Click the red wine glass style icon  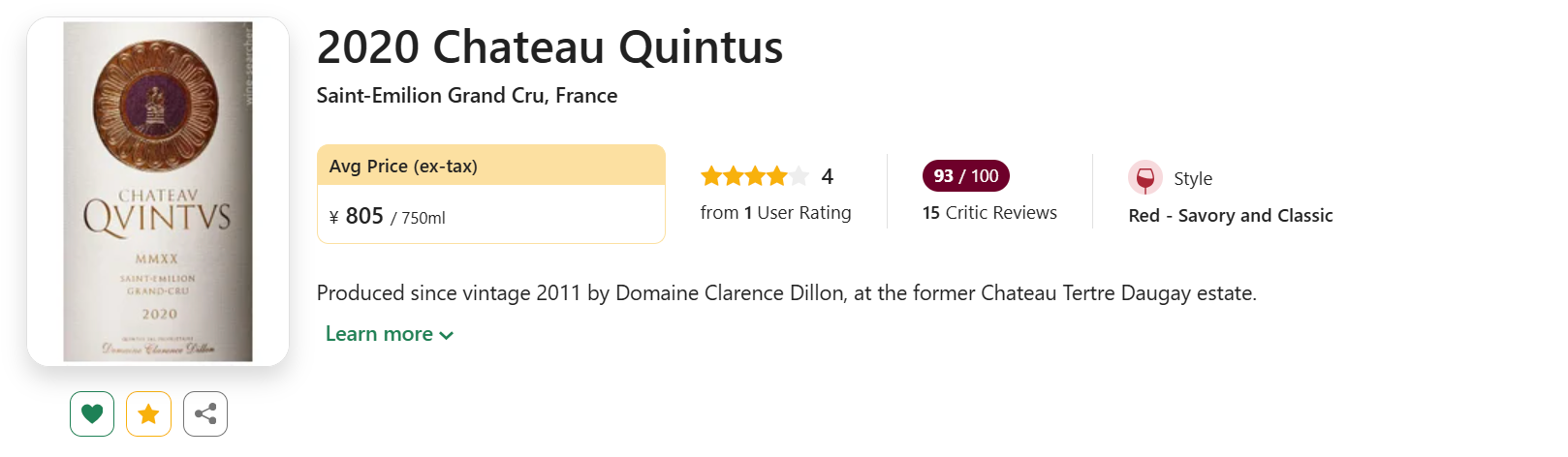[1145, 178]
